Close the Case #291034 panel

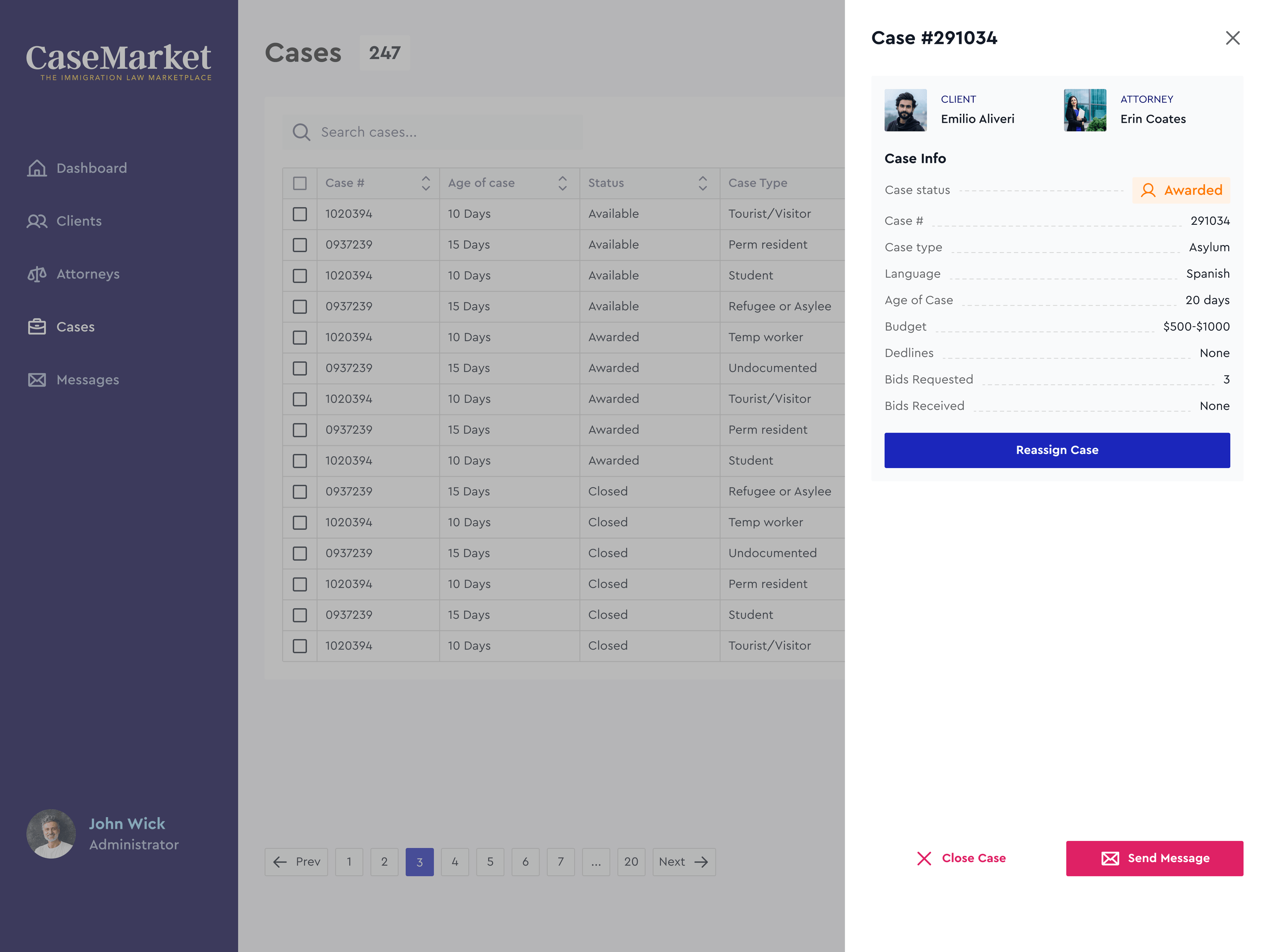pos(1232,38)
